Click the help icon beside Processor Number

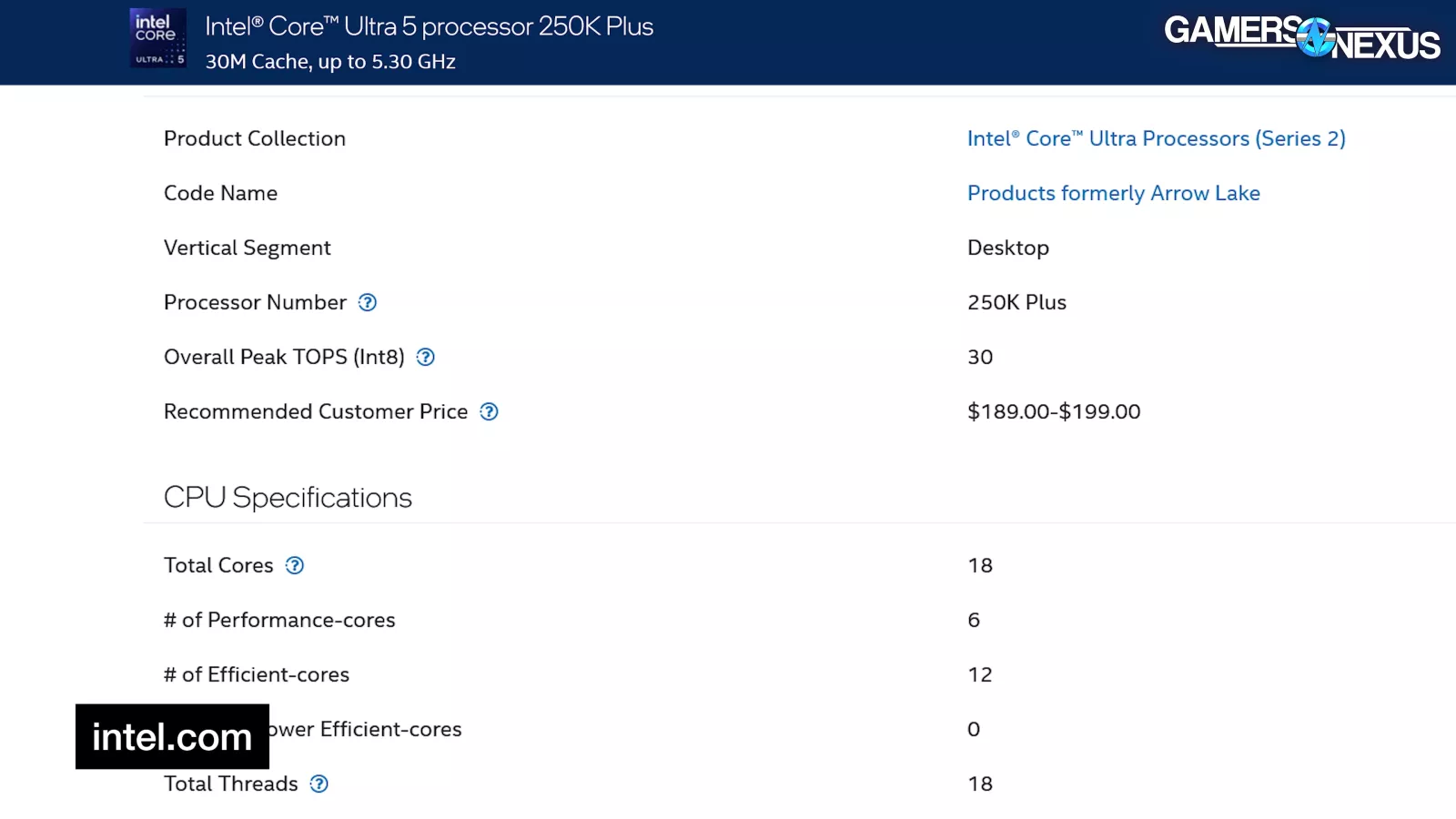tap(368, 303)
